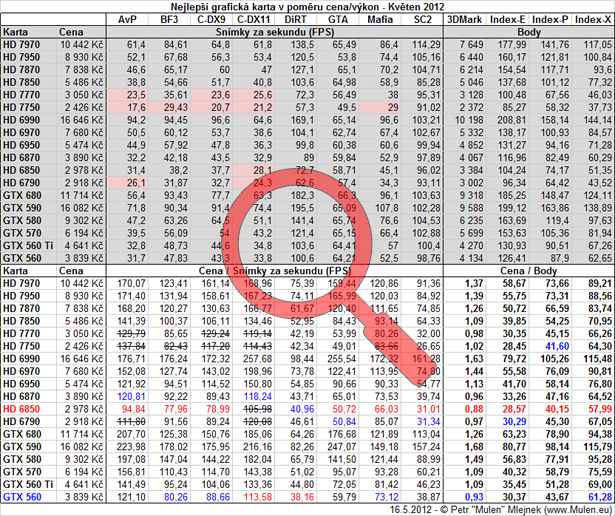
Task: Click the blue value 88,66
Action: click(x=218, y=497)
